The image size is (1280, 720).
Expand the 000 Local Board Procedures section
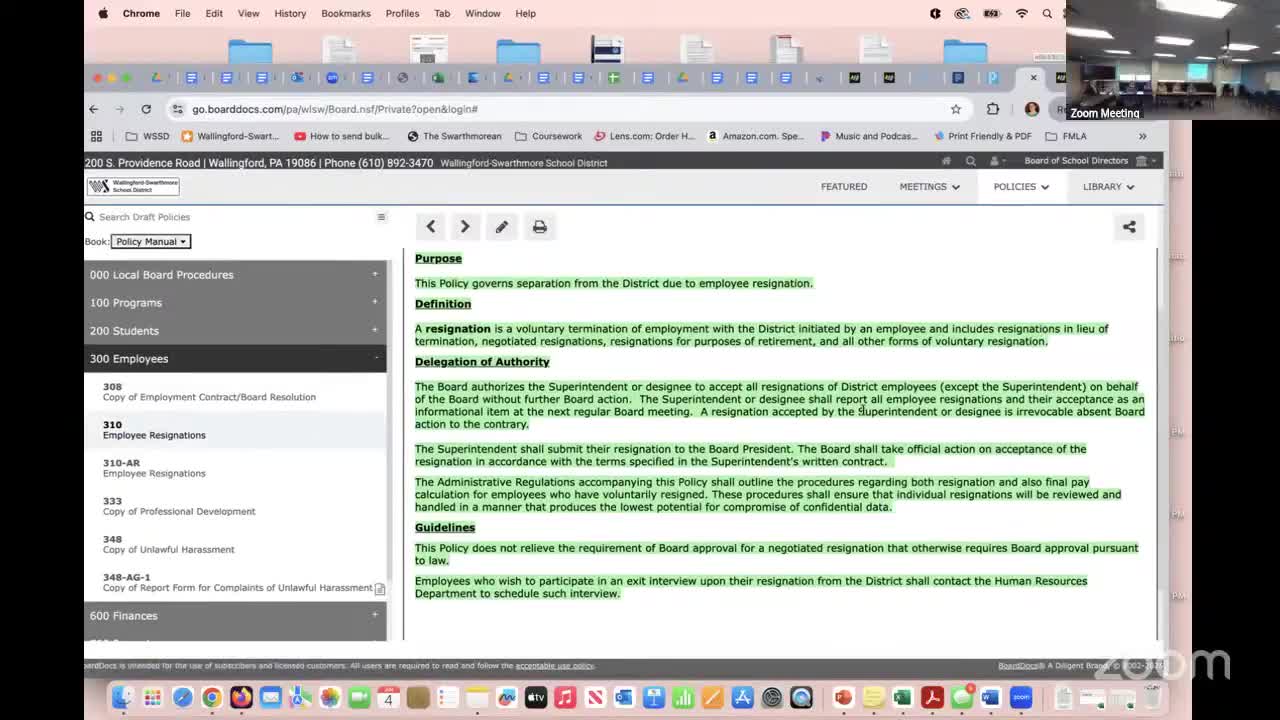pos(236,275)
